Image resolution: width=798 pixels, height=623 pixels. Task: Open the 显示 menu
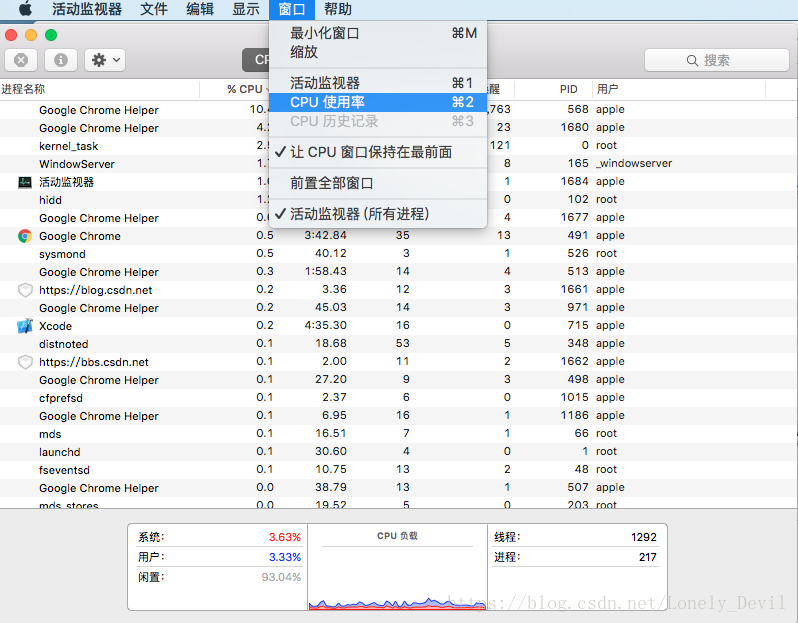click(246, 9)
